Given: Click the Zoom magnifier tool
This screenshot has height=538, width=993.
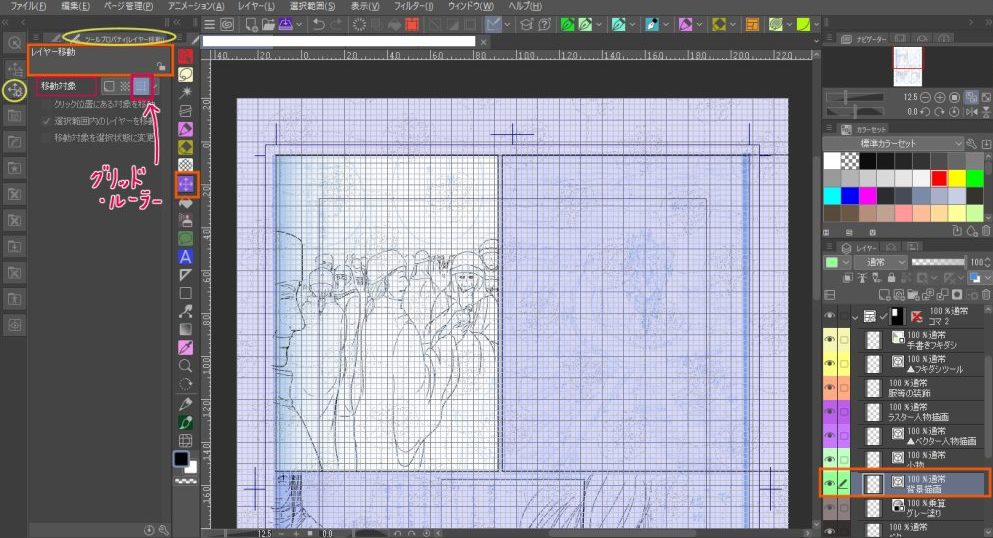Looking at the screenshot, I should pos(185,366).
